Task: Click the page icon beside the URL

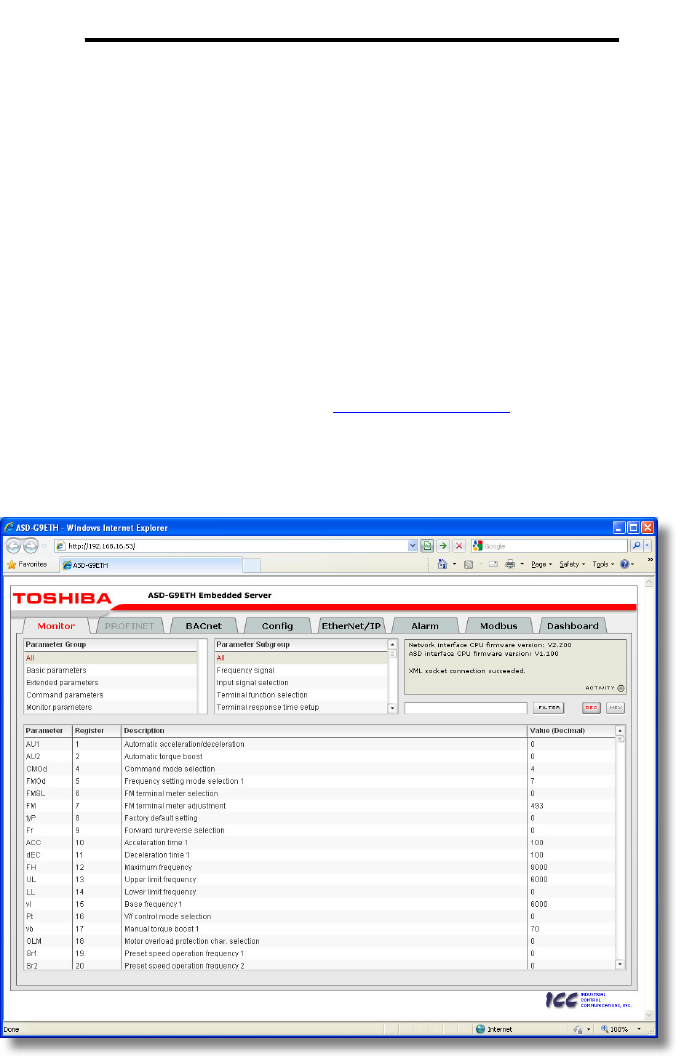Action: [x=61, y=546]
